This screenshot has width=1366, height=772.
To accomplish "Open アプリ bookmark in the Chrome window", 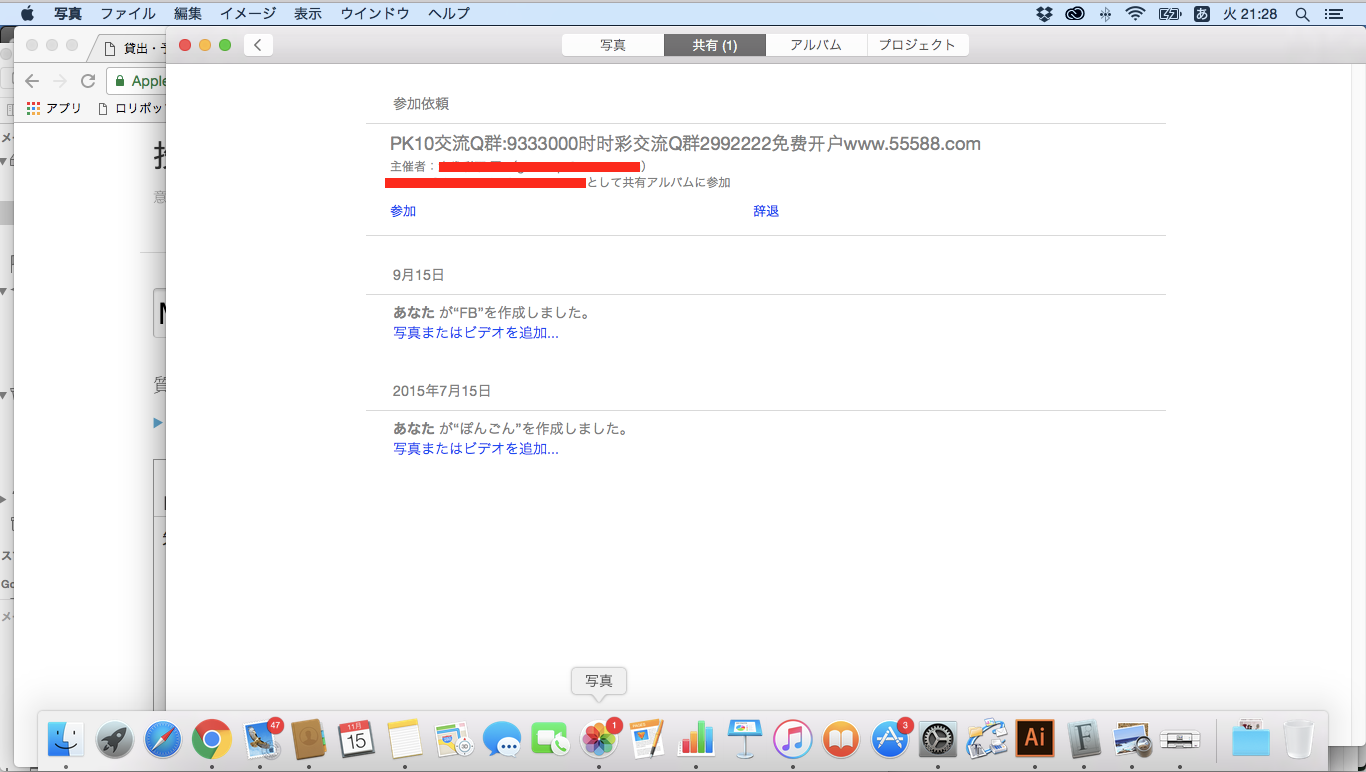I will coord(55,108).
